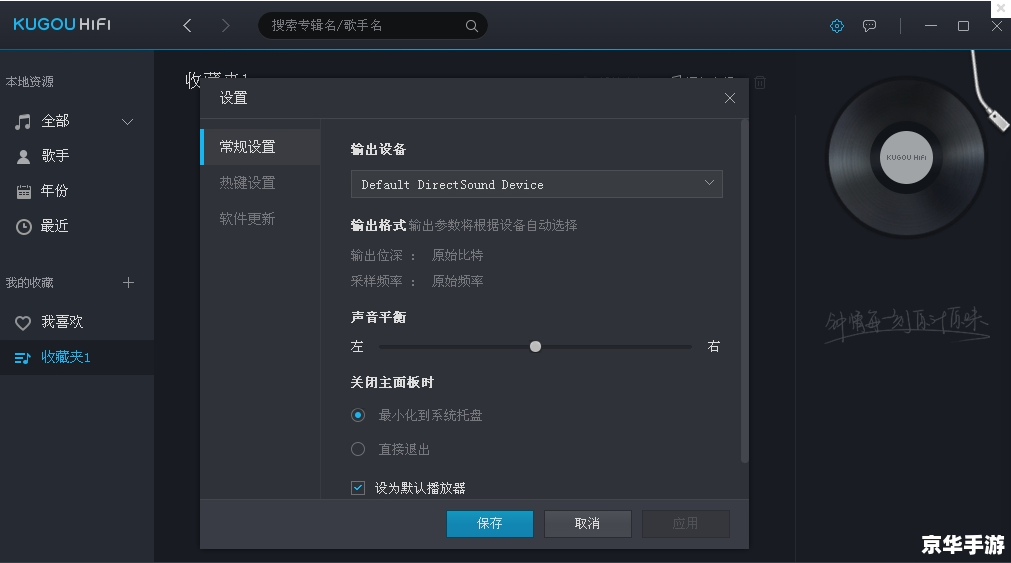Screen dimensions: 1011x563
Task: Expand the 全部 sidebar chevron
Action: [128, 122]
